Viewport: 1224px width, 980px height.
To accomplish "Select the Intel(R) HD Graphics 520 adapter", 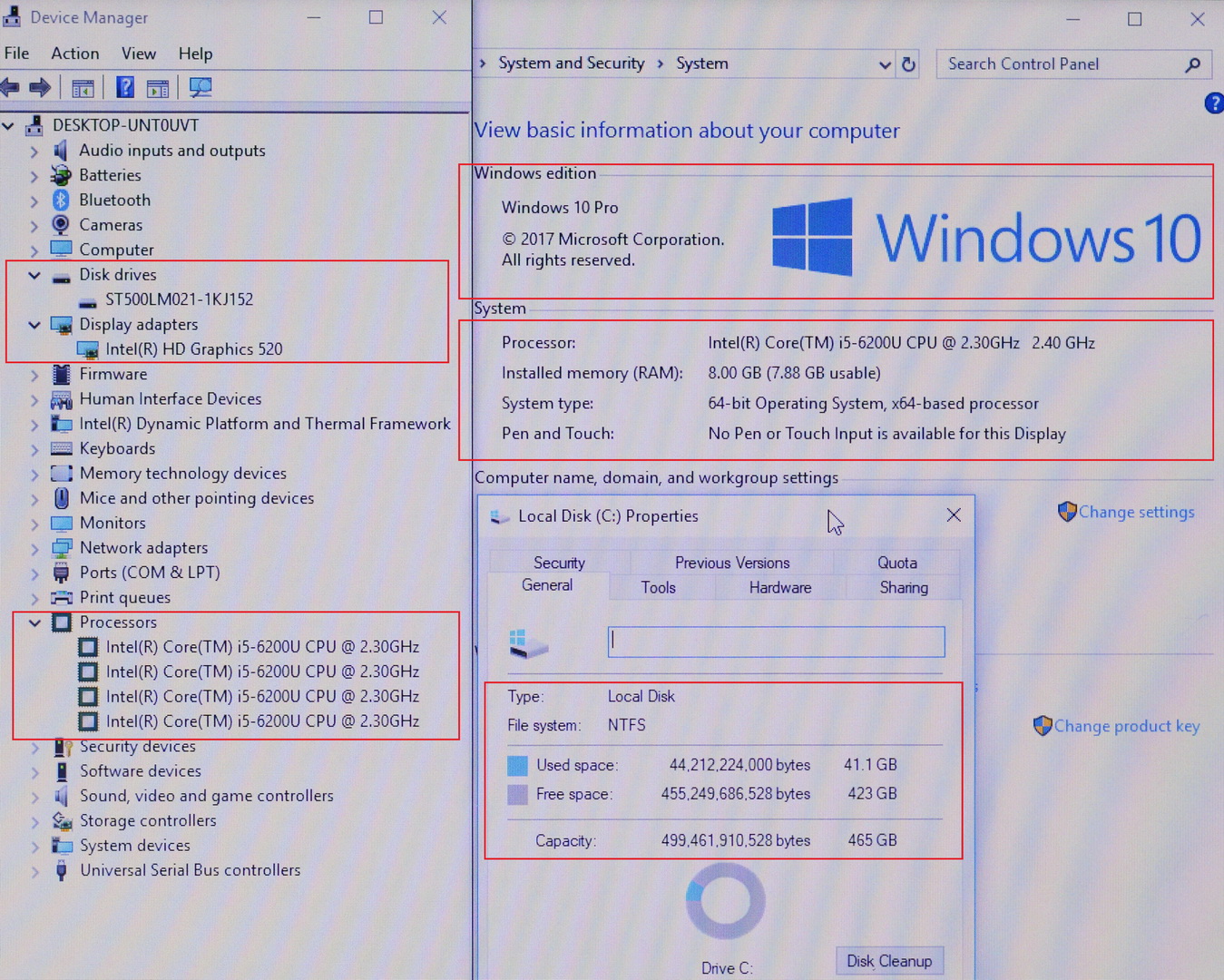I will [194, 349].
